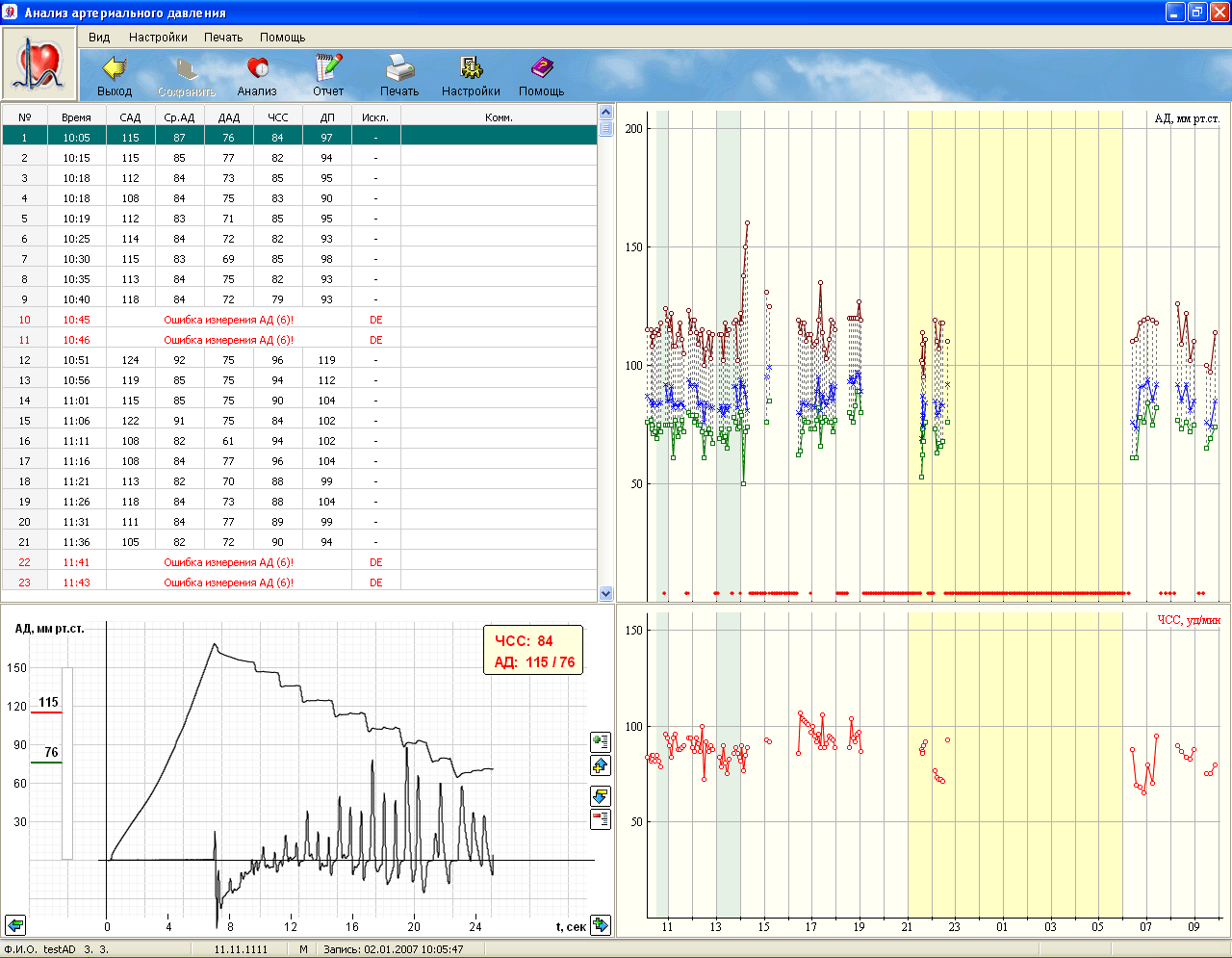
Task: Click the application icon in the title bar
Action: coord(11,13)
